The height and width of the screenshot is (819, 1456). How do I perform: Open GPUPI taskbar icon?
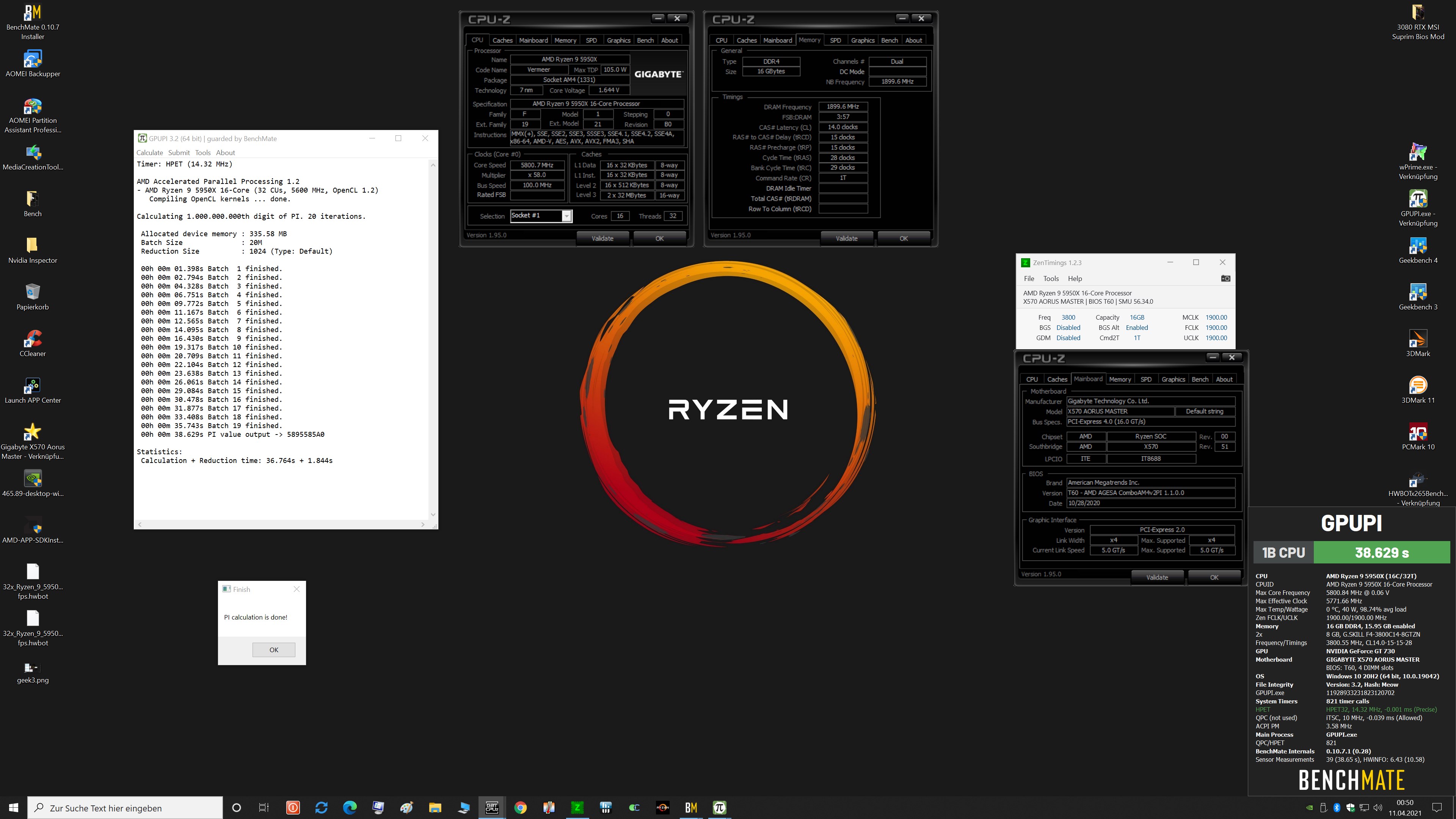point(719,808)
